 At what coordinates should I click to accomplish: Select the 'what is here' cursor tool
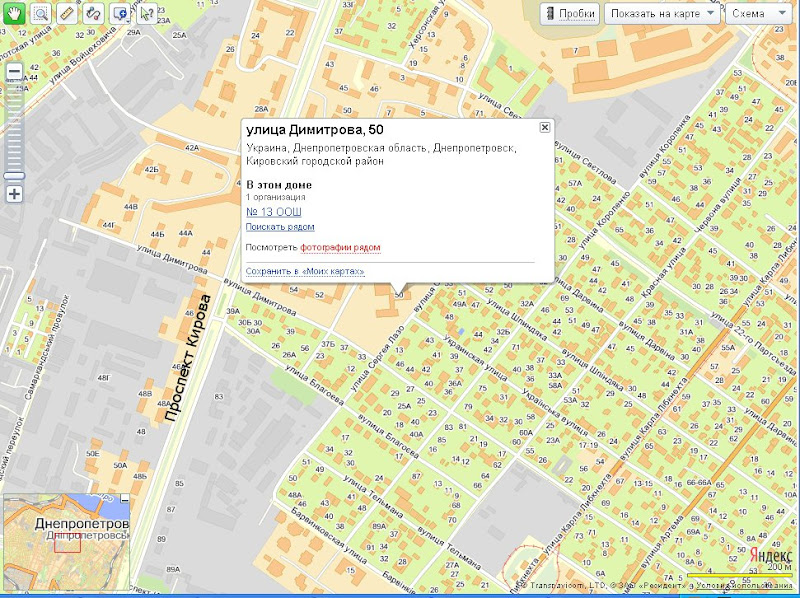pos(146,14)
